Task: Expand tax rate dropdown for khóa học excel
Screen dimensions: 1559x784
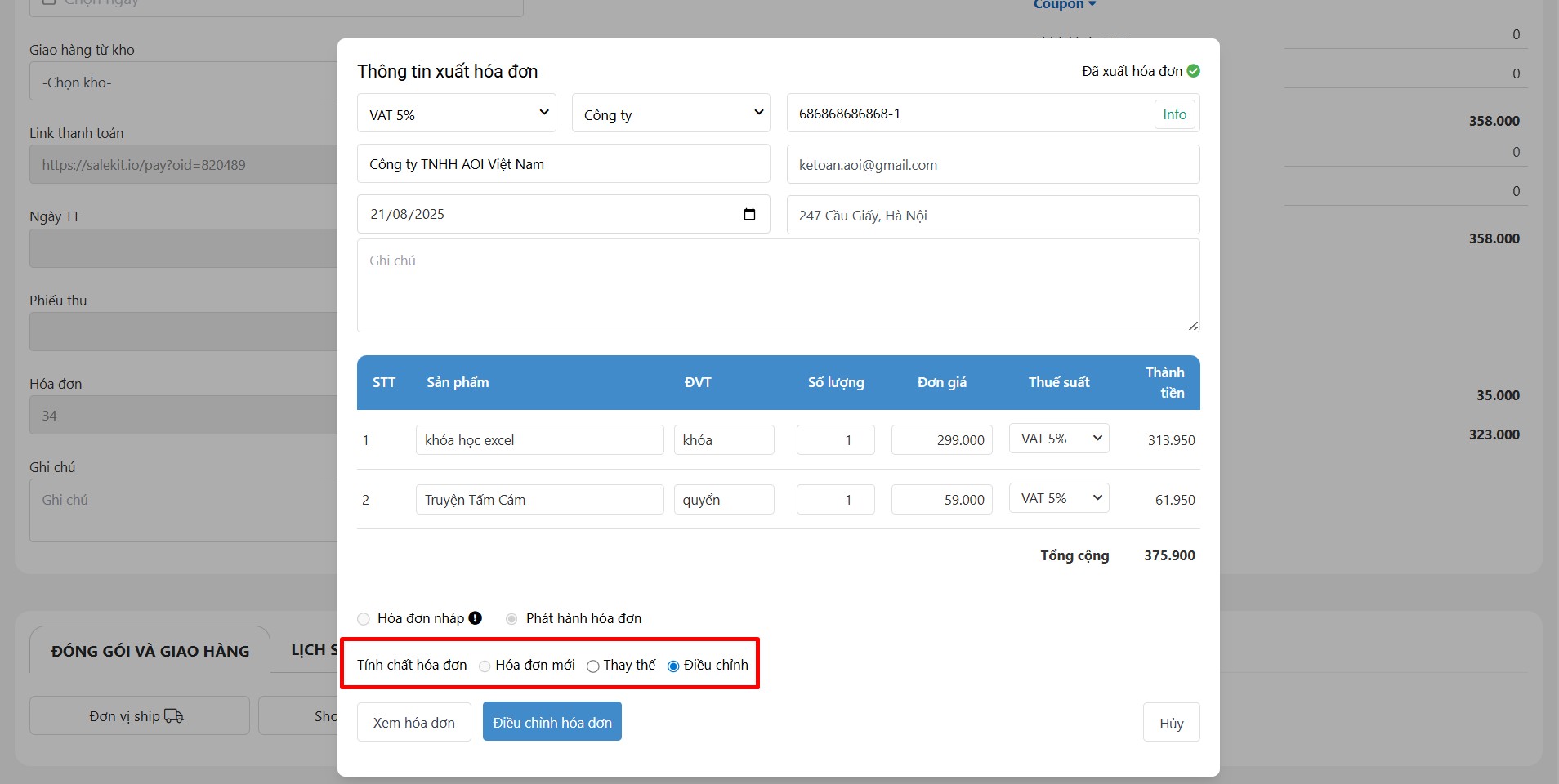Action: [1059, 439]
